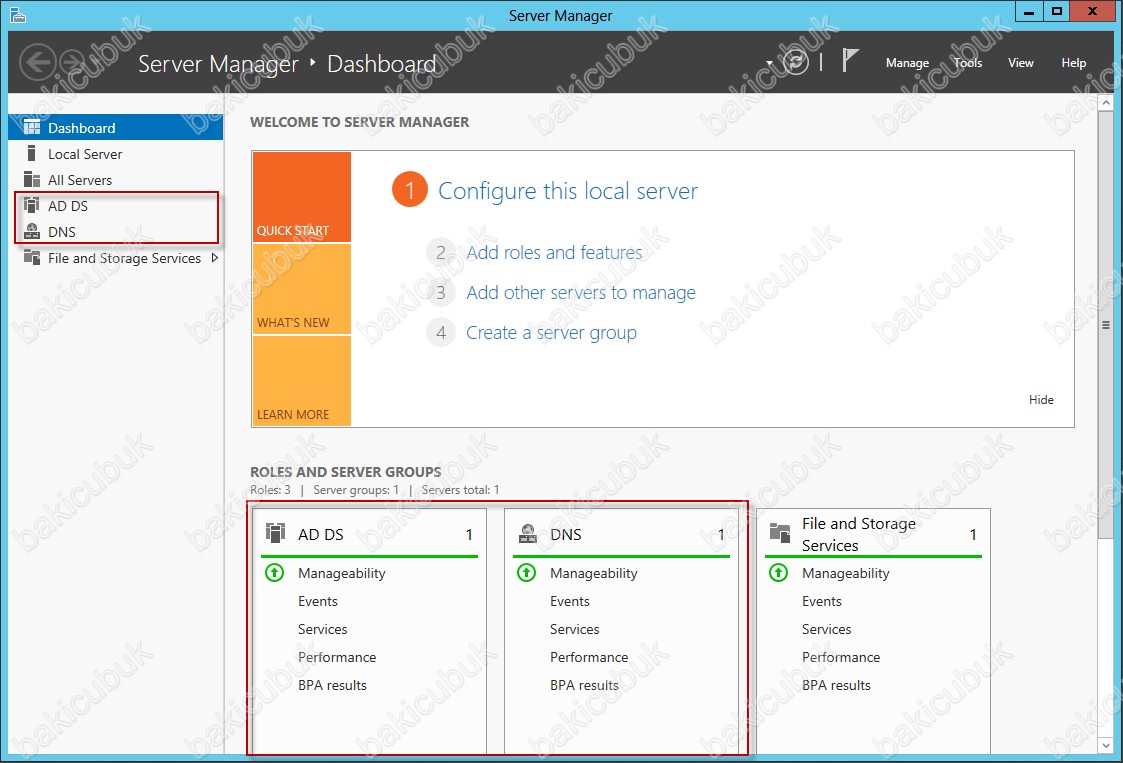Click Manageability in the DNS tile
This screenshot has width=1123, height=763.
tap(594, 573)
